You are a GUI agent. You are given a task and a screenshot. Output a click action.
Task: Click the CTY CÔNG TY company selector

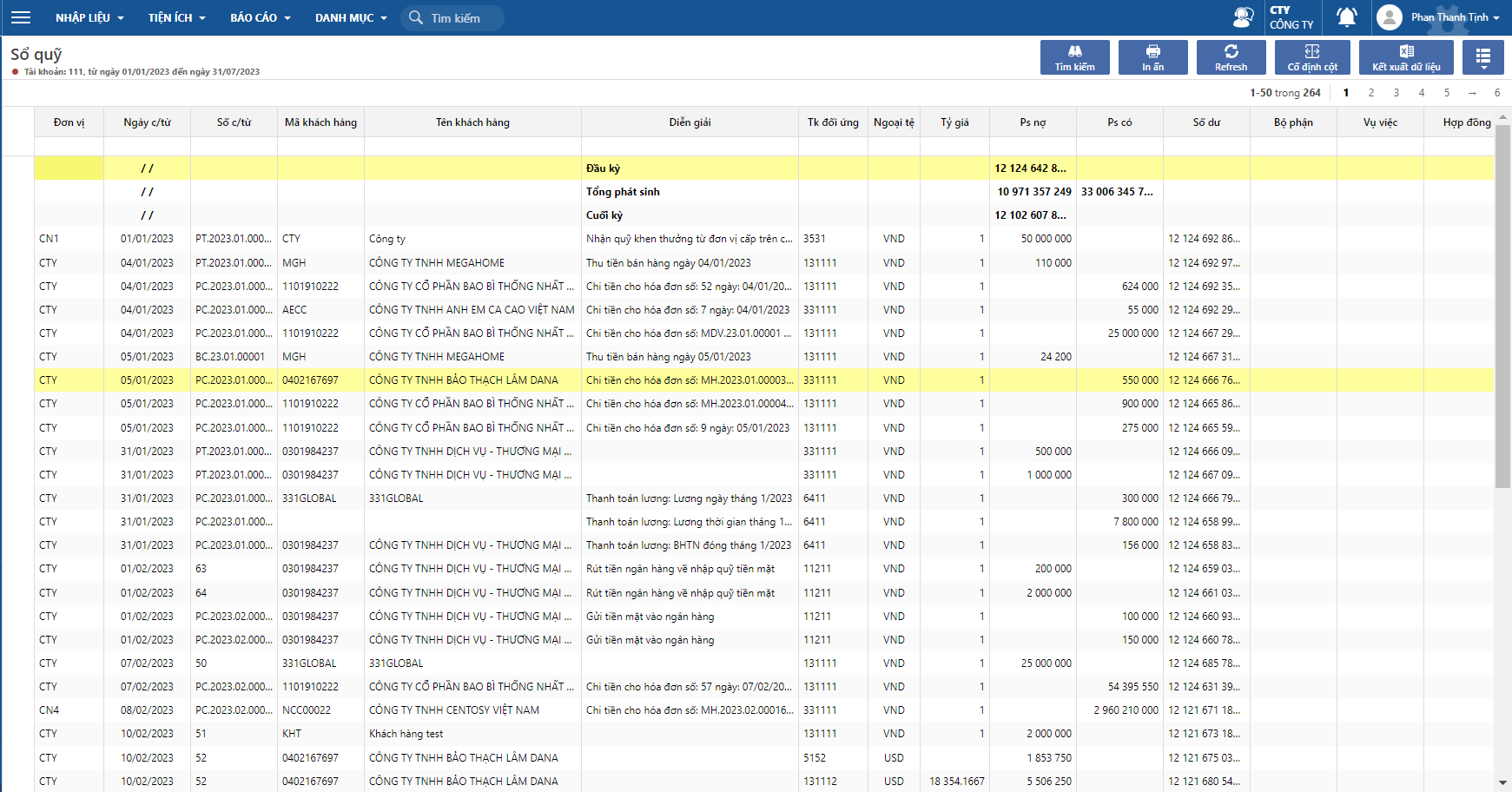pyautogui.click(x=1291, y=17)
